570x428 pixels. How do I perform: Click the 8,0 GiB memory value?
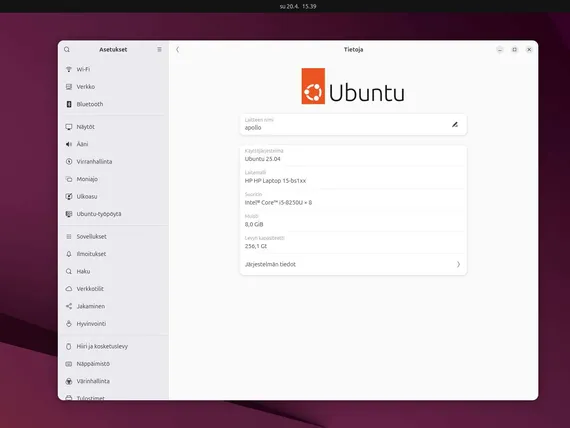click(x=254, y=224)
